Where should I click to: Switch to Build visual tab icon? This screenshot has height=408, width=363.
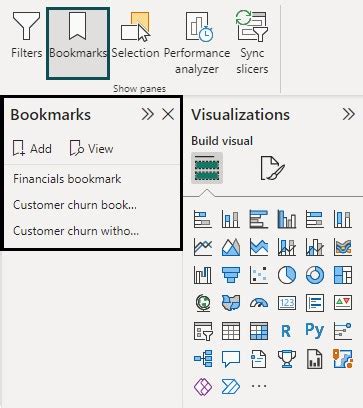click(x=207, y=168)
